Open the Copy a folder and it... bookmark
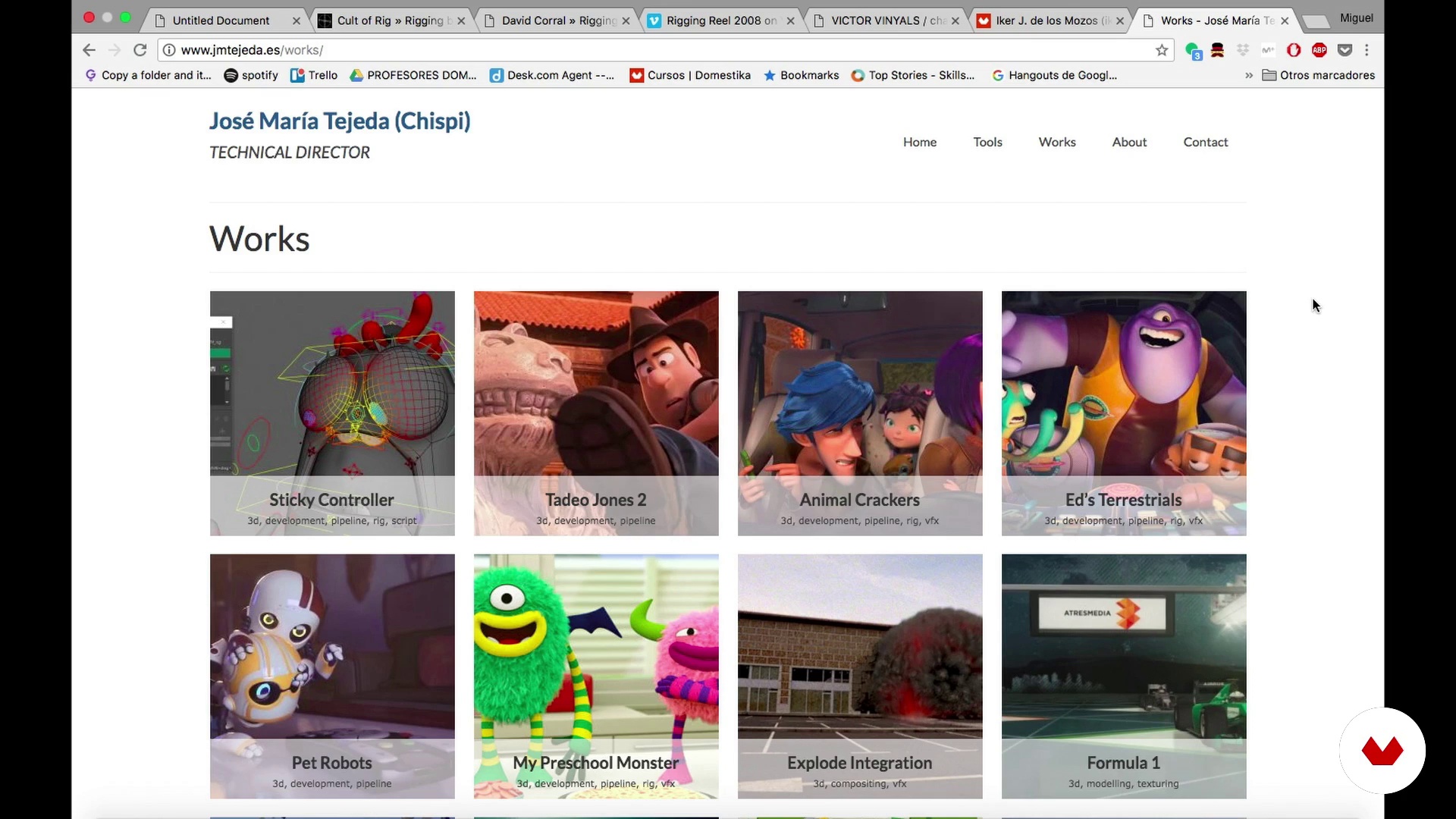Image resolution: width=1456 pixels, height=819 pixels. (149, 75)
